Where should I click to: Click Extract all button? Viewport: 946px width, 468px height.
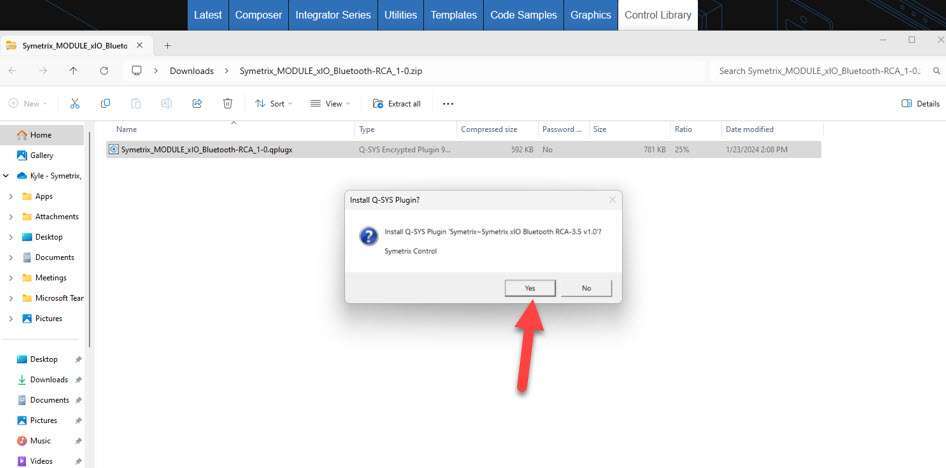tap(396, 104)
